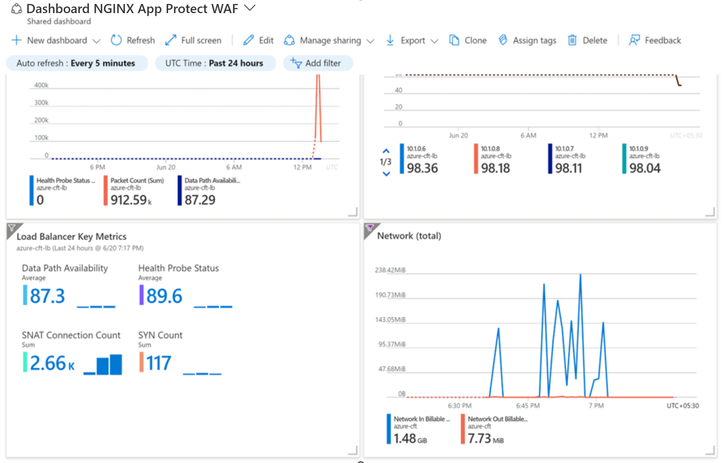The height and width of the screenshot is (463, 725).
Task: Expand the Export dropdown arrow
Action: [x=434, y=41]
